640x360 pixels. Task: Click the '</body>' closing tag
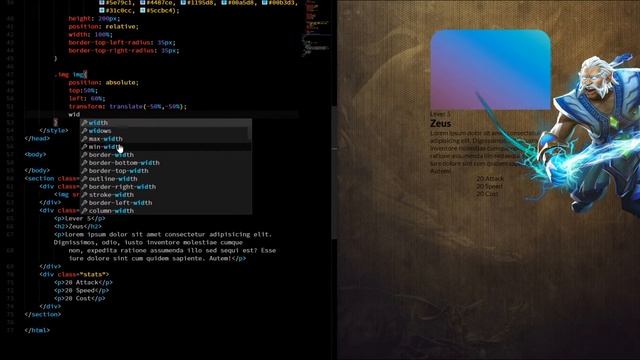[37, 171]
